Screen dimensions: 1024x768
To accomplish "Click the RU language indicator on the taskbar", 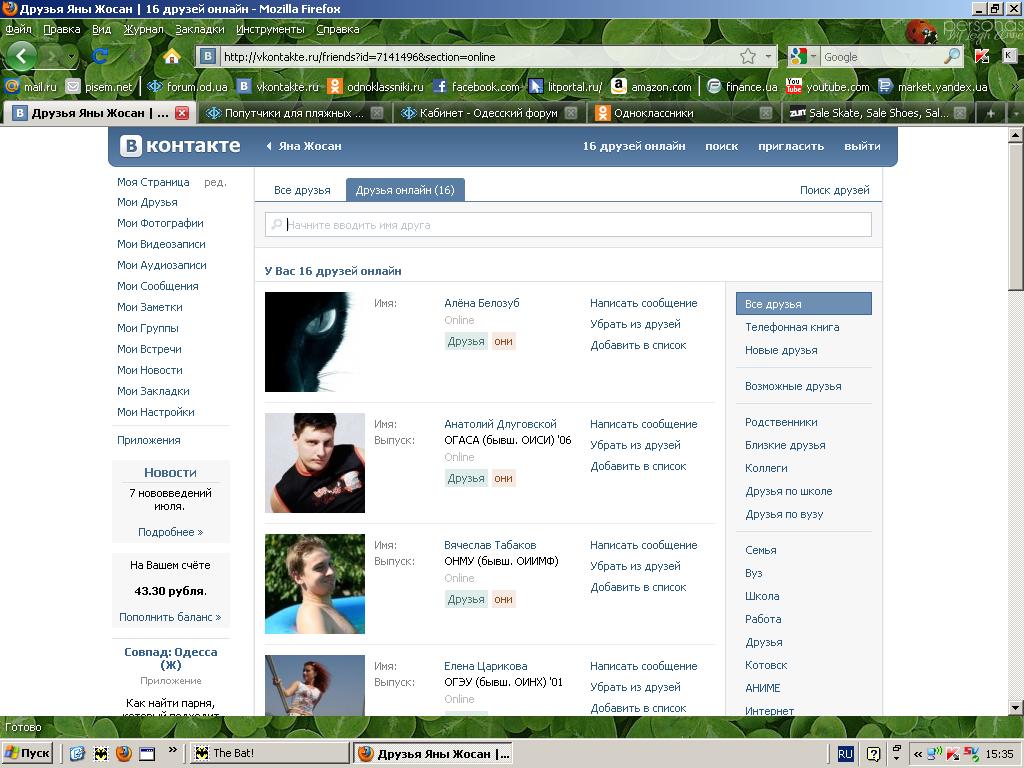I will 845,754.
